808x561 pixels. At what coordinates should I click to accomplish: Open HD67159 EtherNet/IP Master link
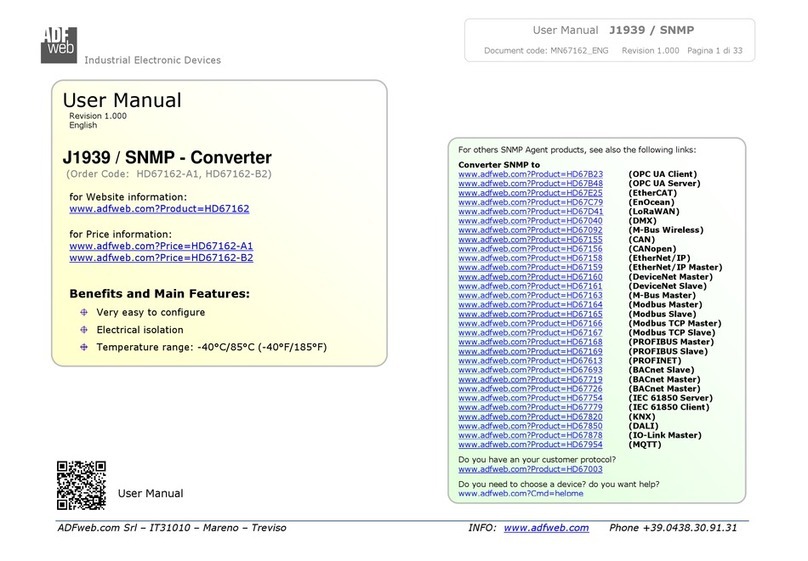tap(530, 267)
